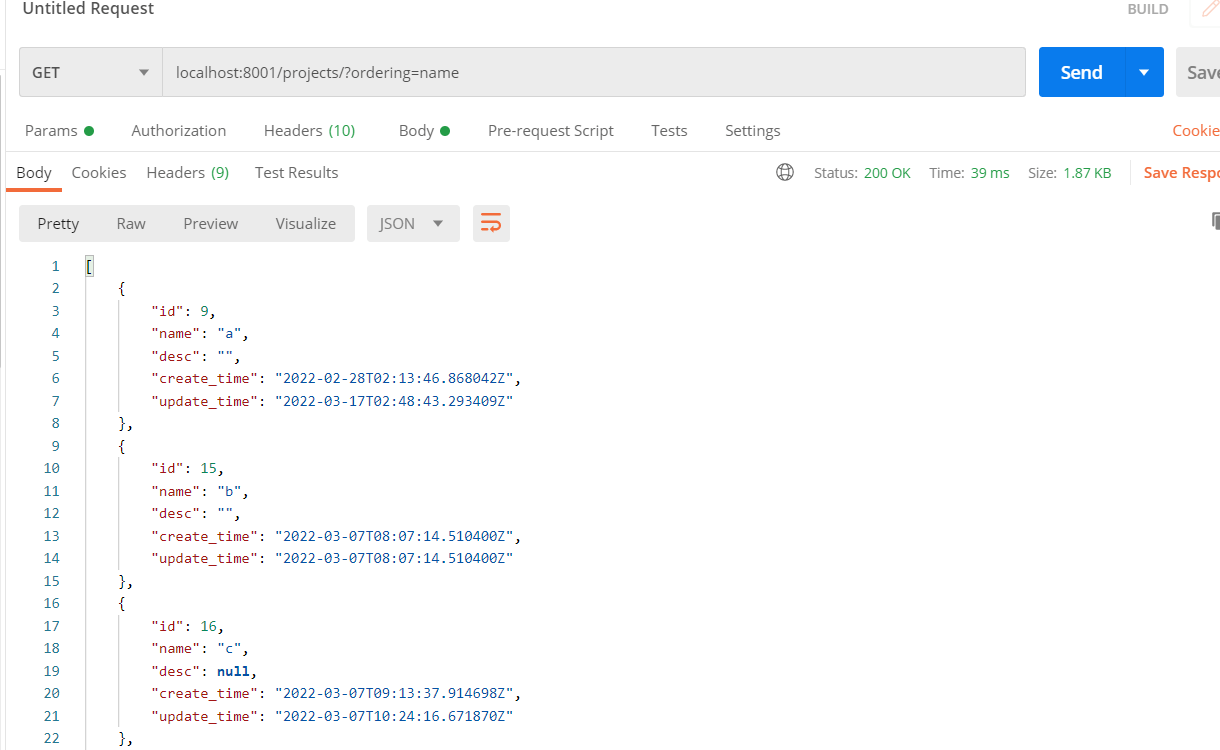Open the Pre-request Script tab

coord(551,131)
